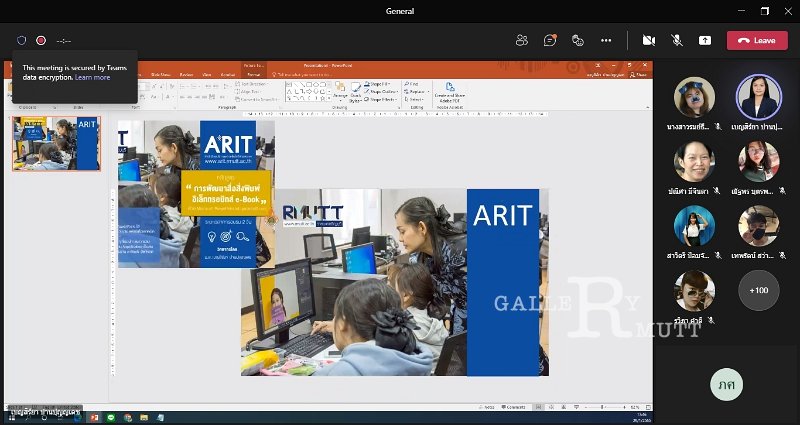Open the Select dropdown in PowerPoint ribbon
This screenshot has height=425, width=800.
click(x=416, y=99)
